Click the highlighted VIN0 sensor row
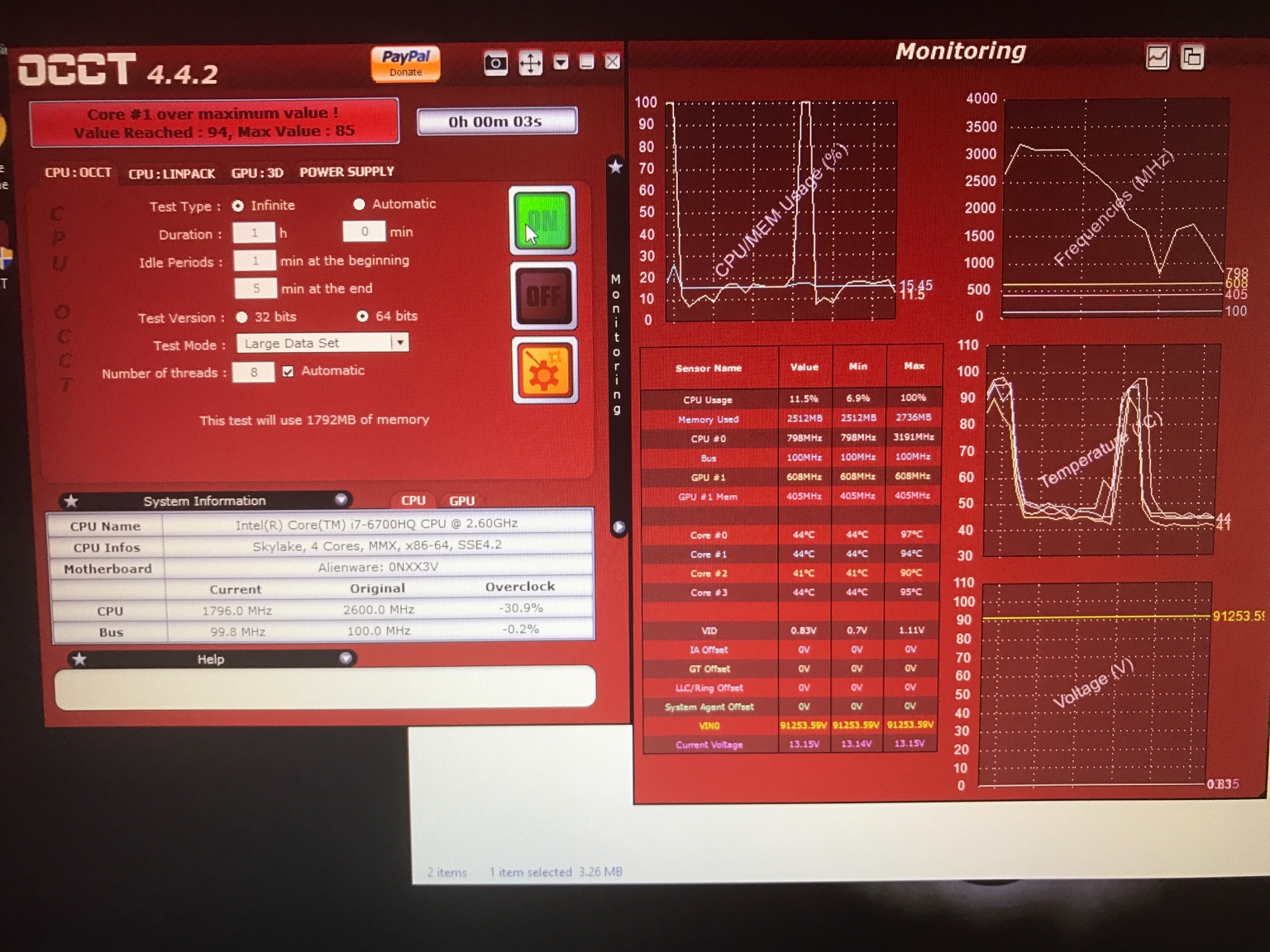1270x952 pixels. coord(791,726)
